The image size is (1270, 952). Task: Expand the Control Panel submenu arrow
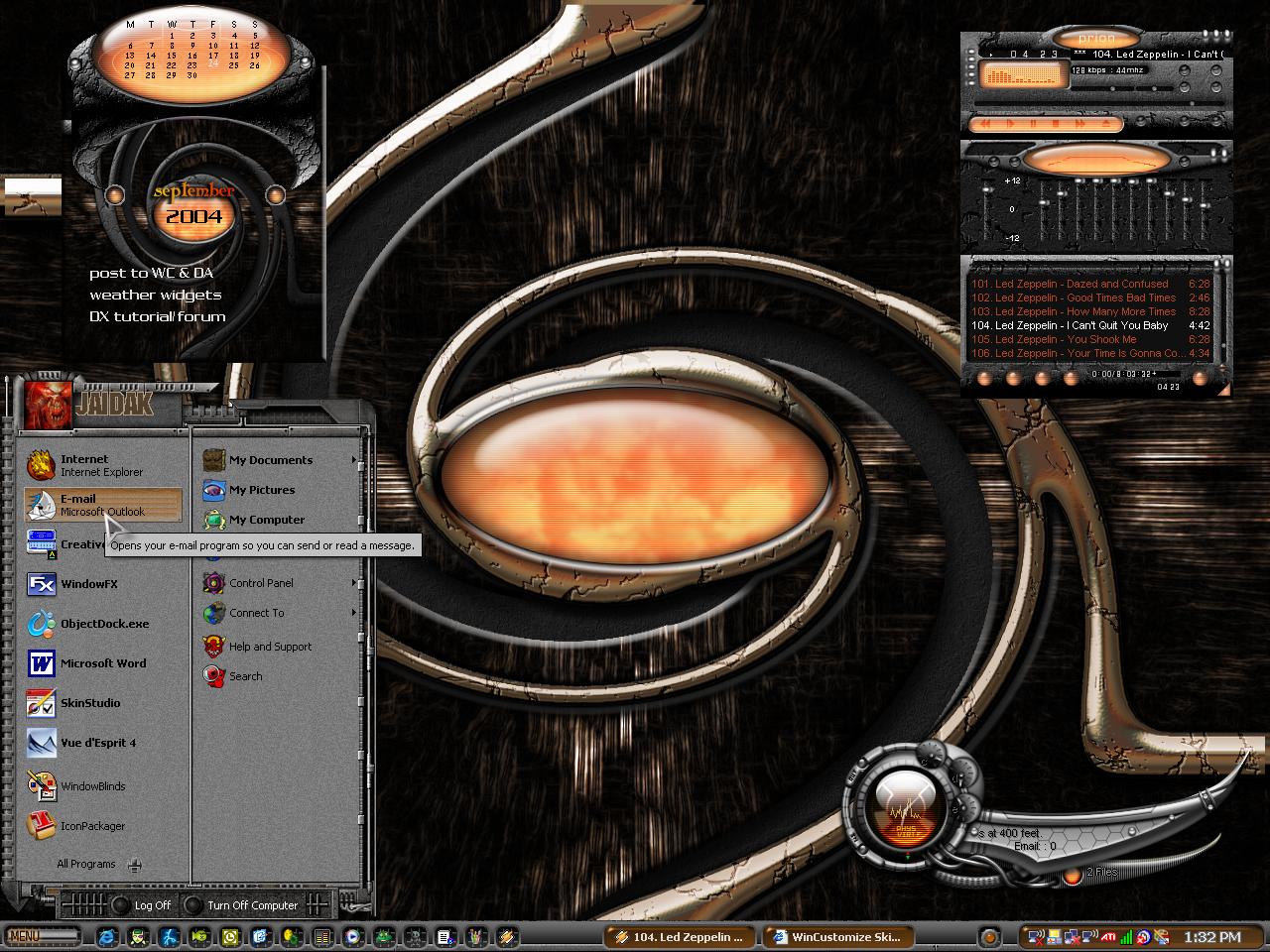tap(353, 583)
